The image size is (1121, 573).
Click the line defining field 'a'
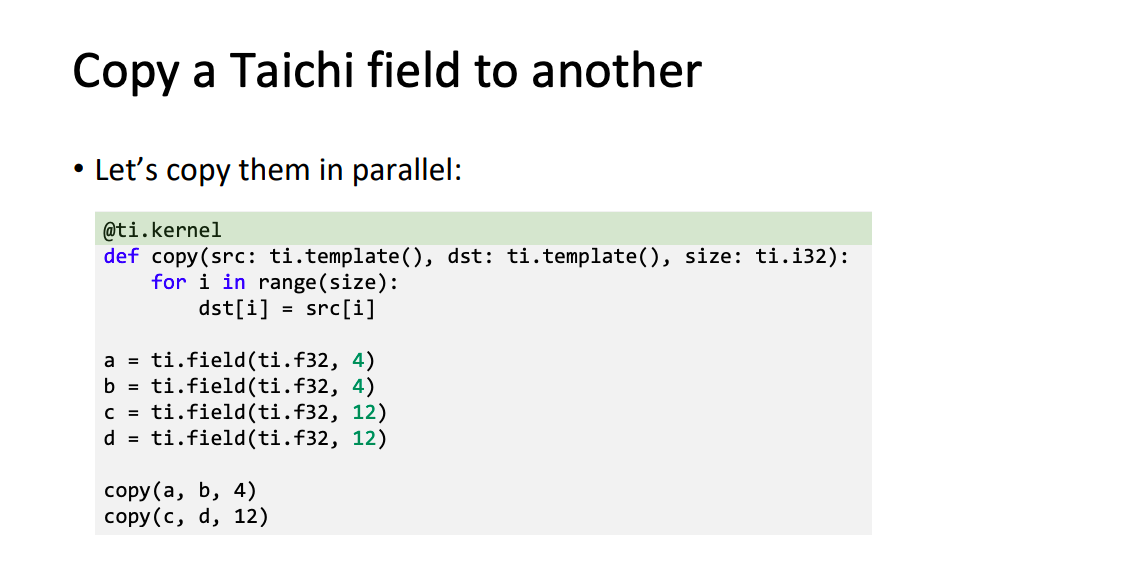click(239, 360)
